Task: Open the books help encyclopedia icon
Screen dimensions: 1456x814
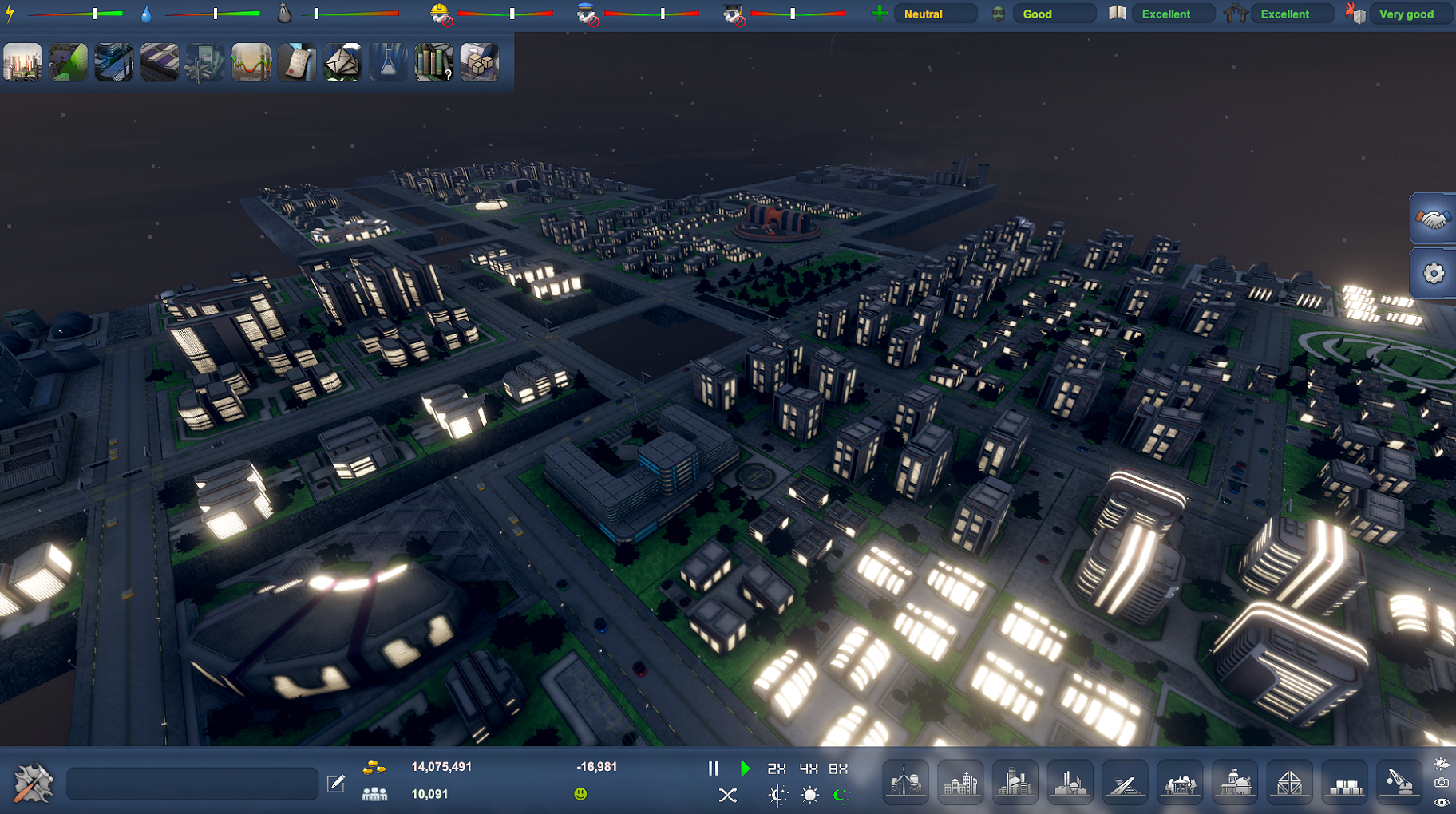Action: [434, 62]
